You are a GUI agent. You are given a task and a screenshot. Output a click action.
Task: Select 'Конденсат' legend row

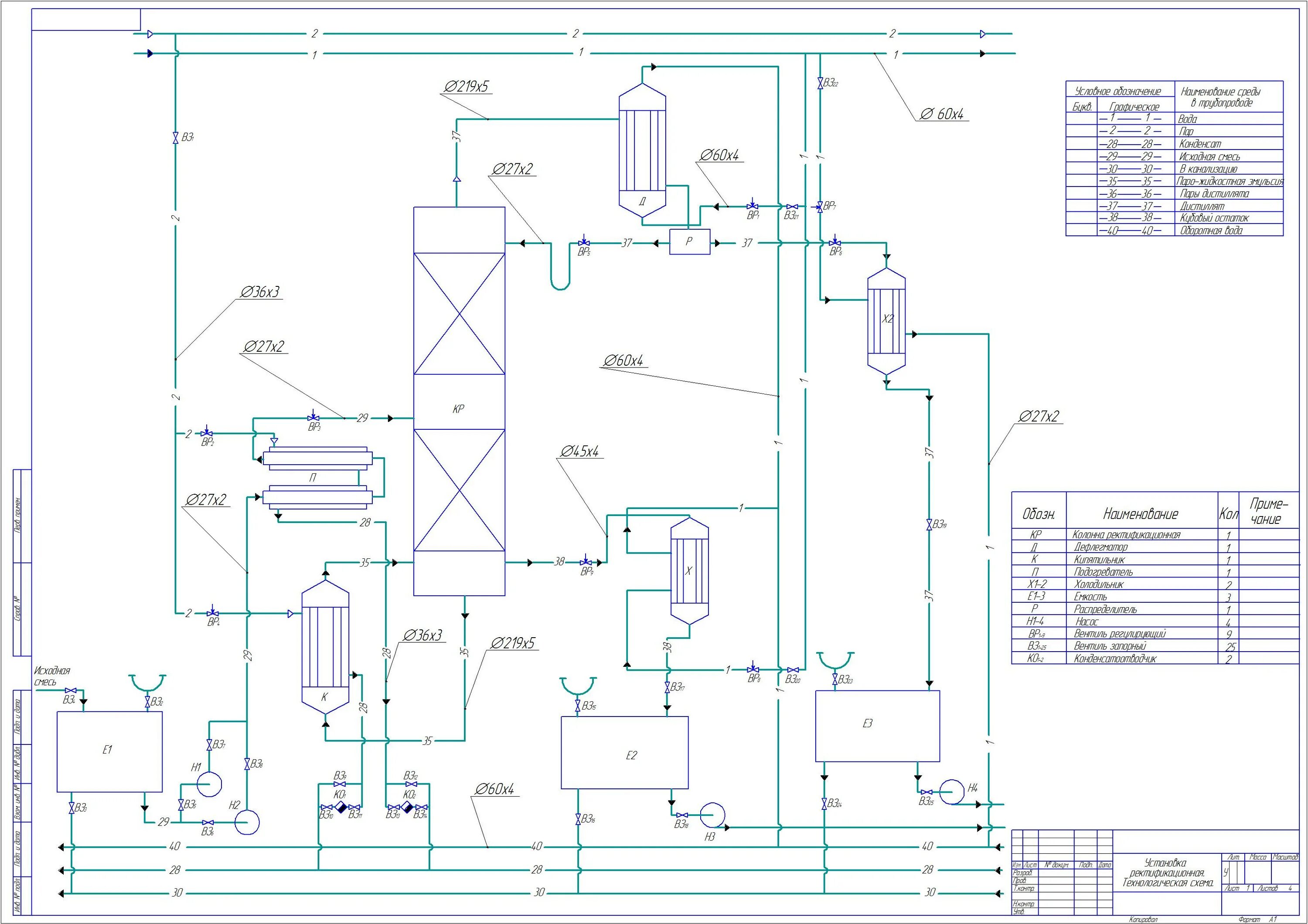(x=1175, y=143)
